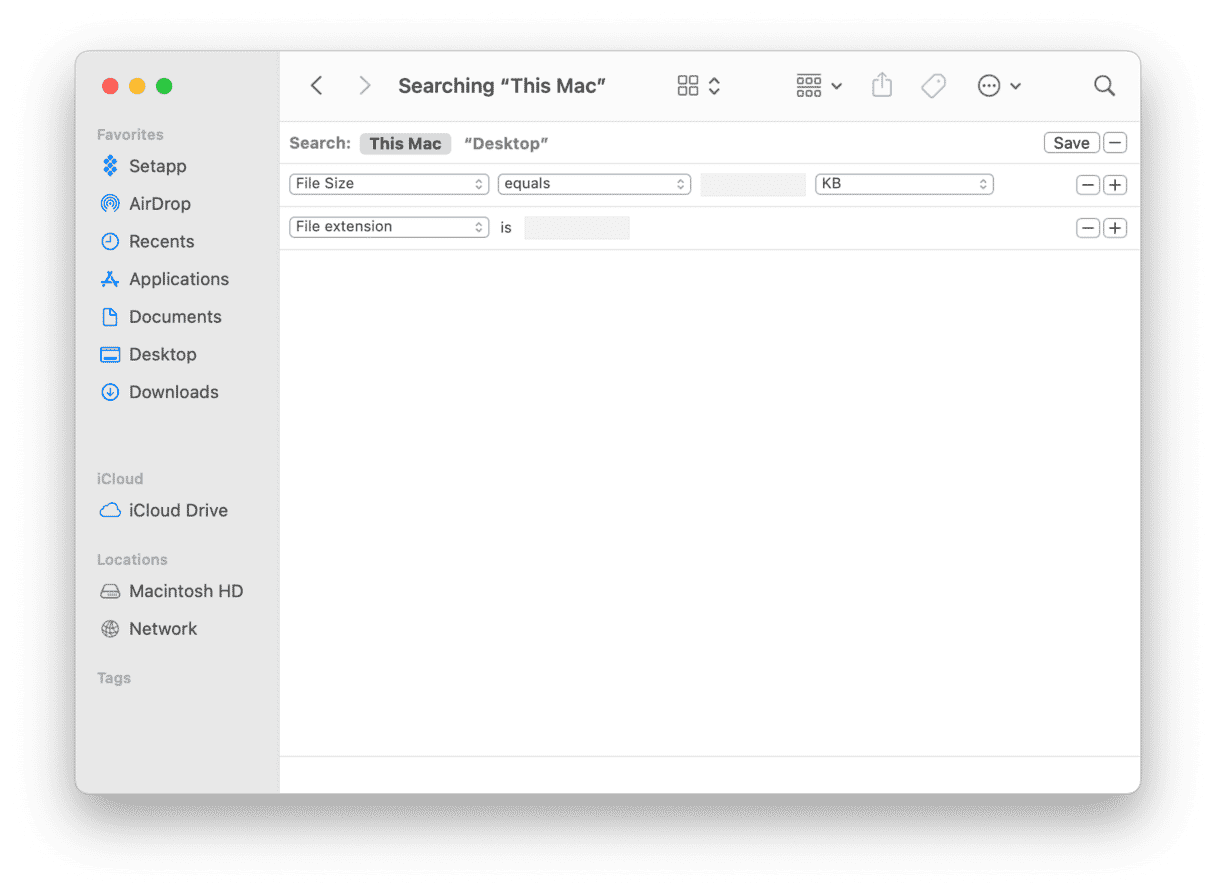Switch search scope to Desktop

tap(506, 143)
